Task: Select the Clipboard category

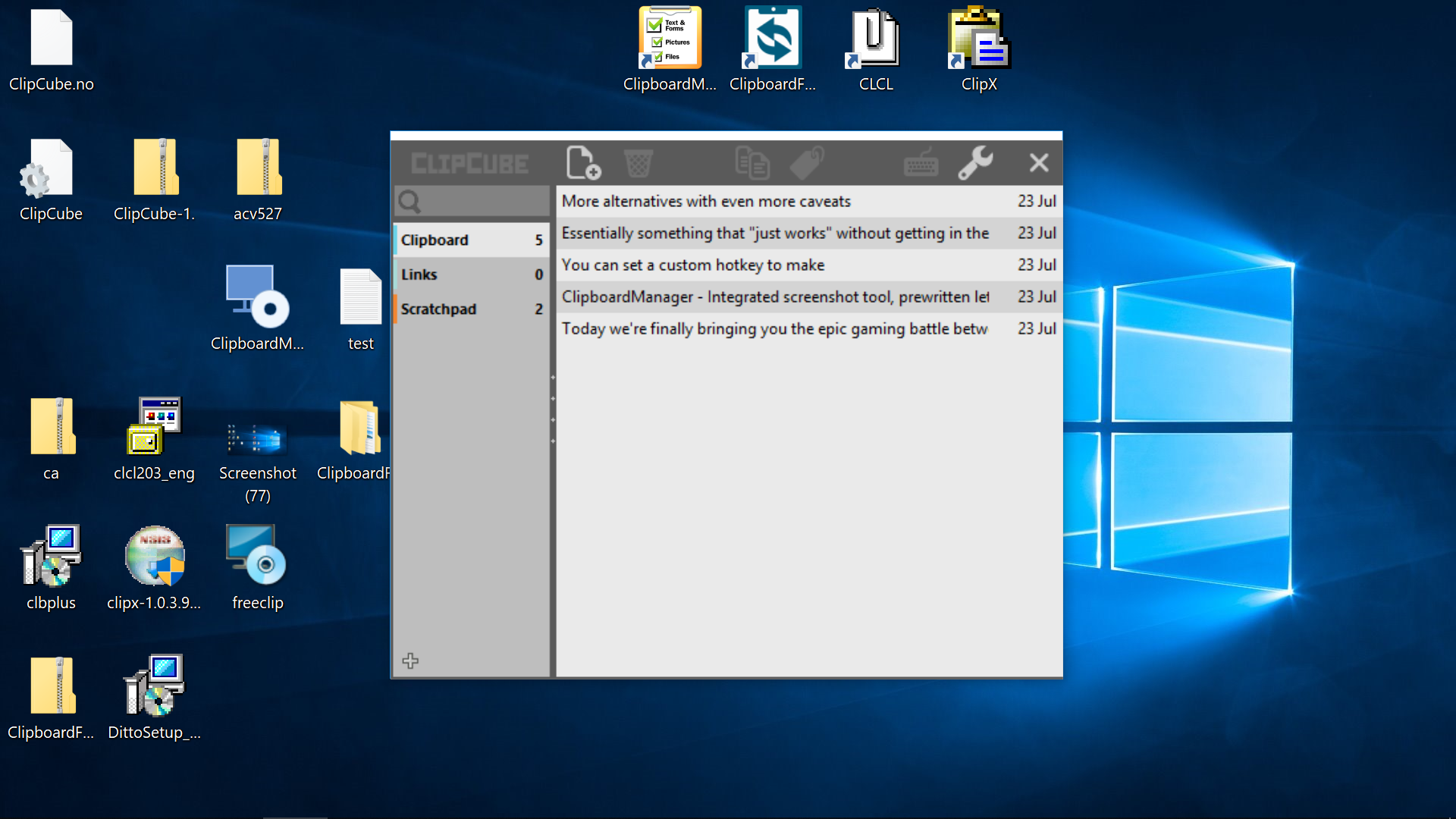Action: [x=470, y=240]
